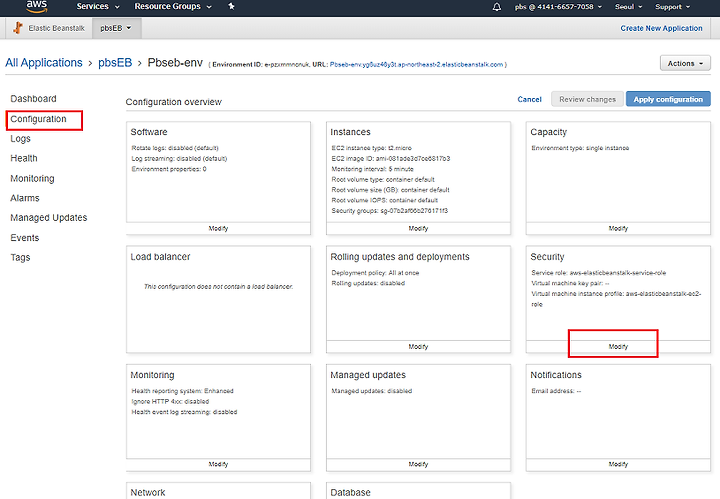Viewport: 720px width, 499px height.
Task: Click the Elastic Beanstalk label
Action: (56, 28)
